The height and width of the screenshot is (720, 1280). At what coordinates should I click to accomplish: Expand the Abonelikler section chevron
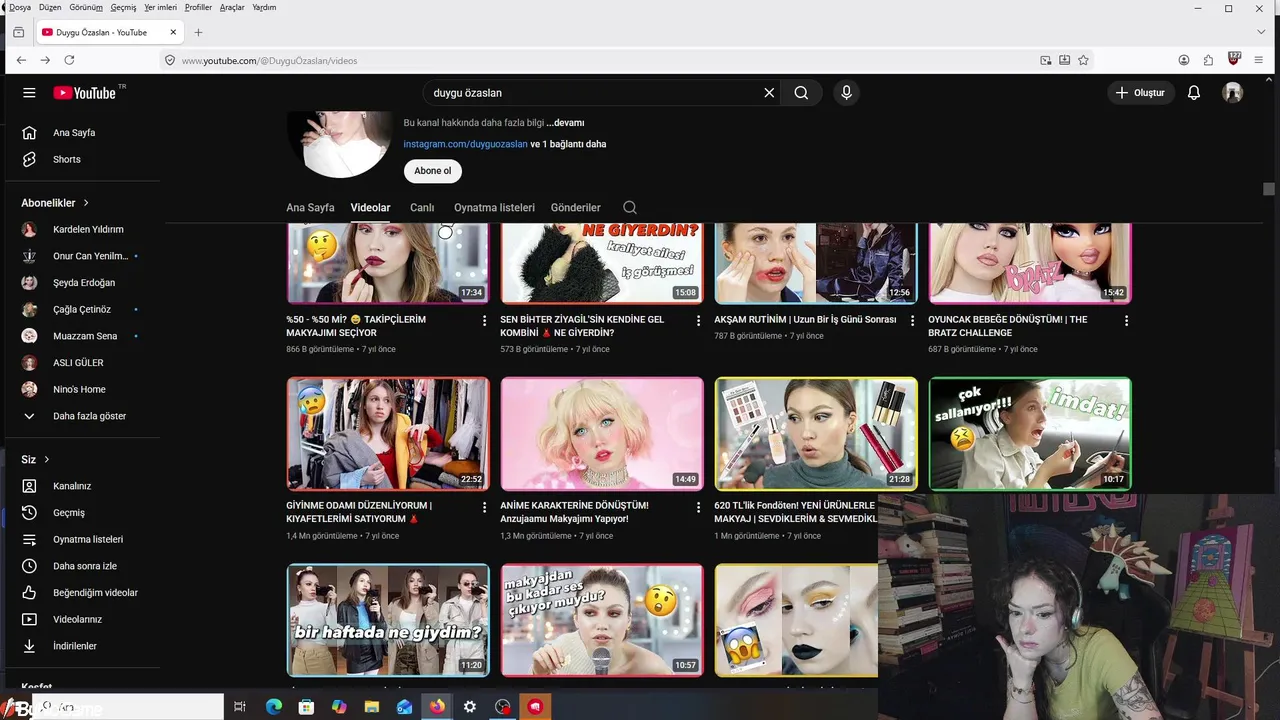86,203
